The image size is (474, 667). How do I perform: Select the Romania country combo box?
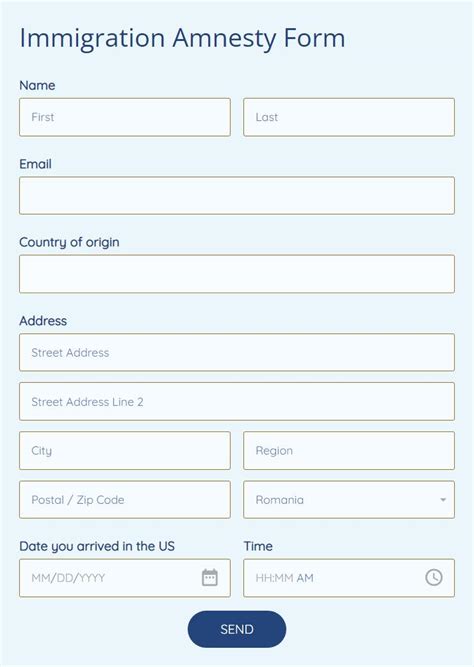(349, 500)
